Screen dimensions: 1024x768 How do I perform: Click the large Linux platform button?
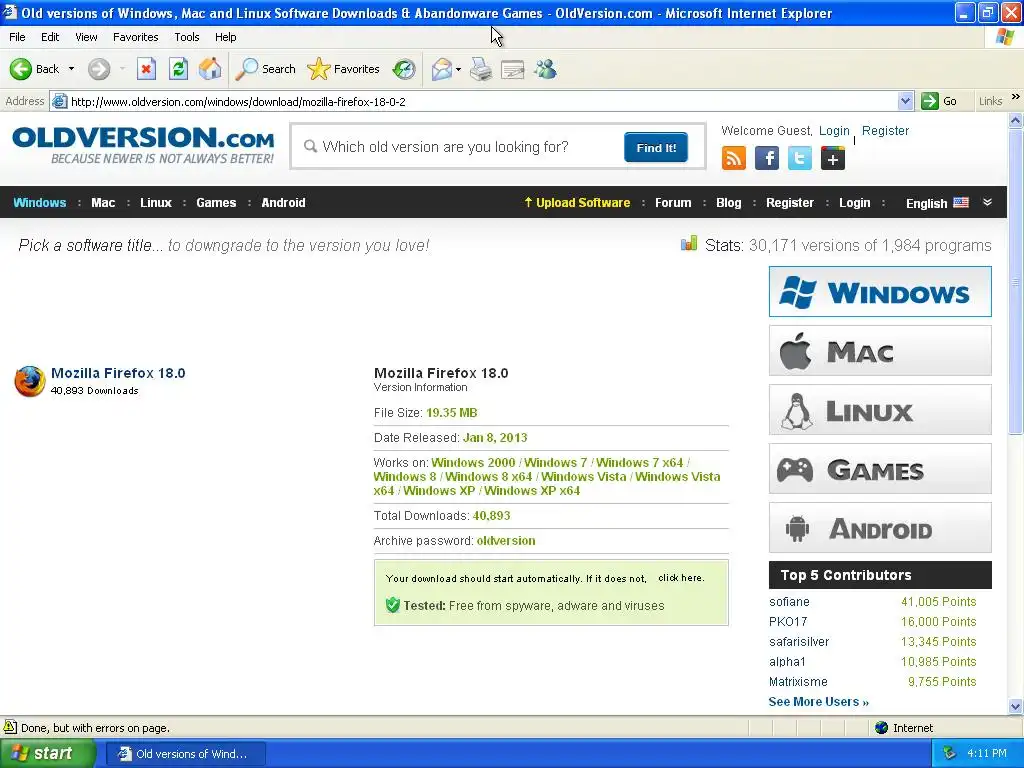pyautogui.click(x=880, y=410)
